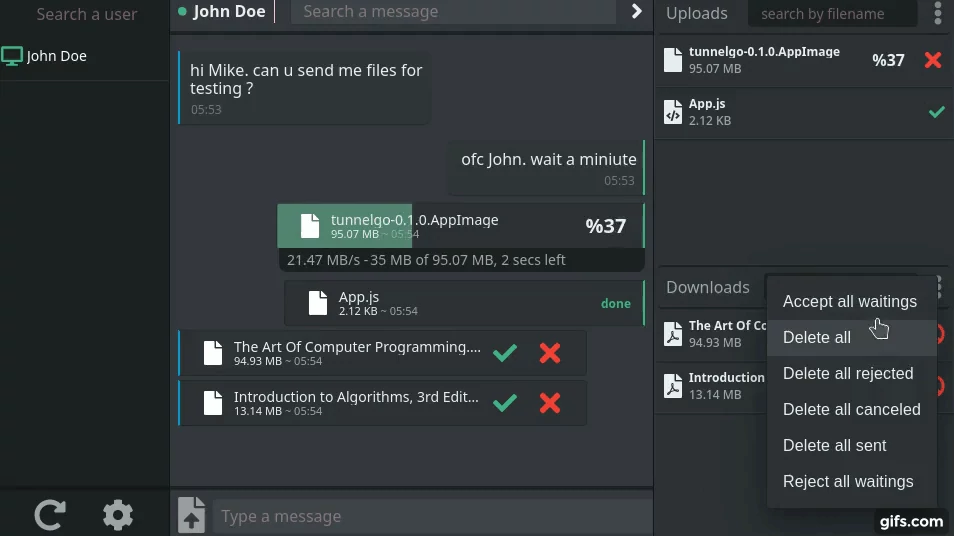Click the tunnelgo upload progress bar in chat
This screenshot has height=536, width=954.
click(461, 226)
